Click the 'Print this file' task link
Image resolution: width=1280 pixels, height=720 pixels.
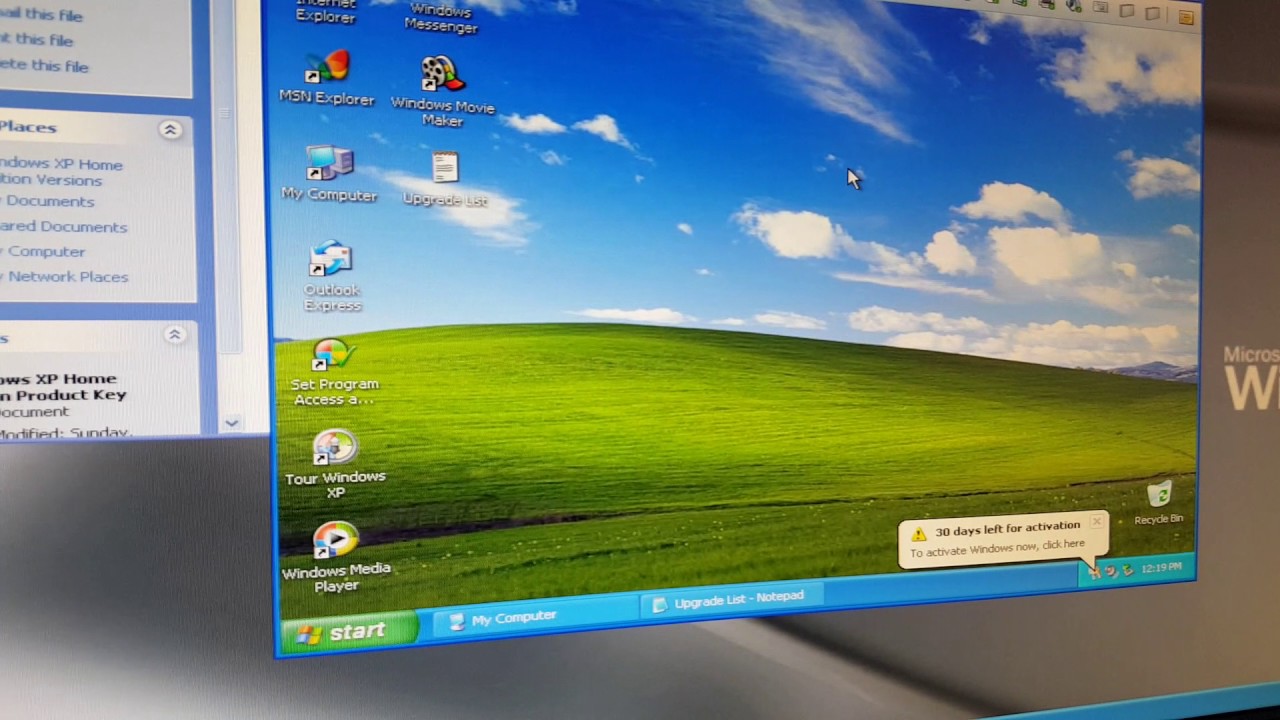36,40
